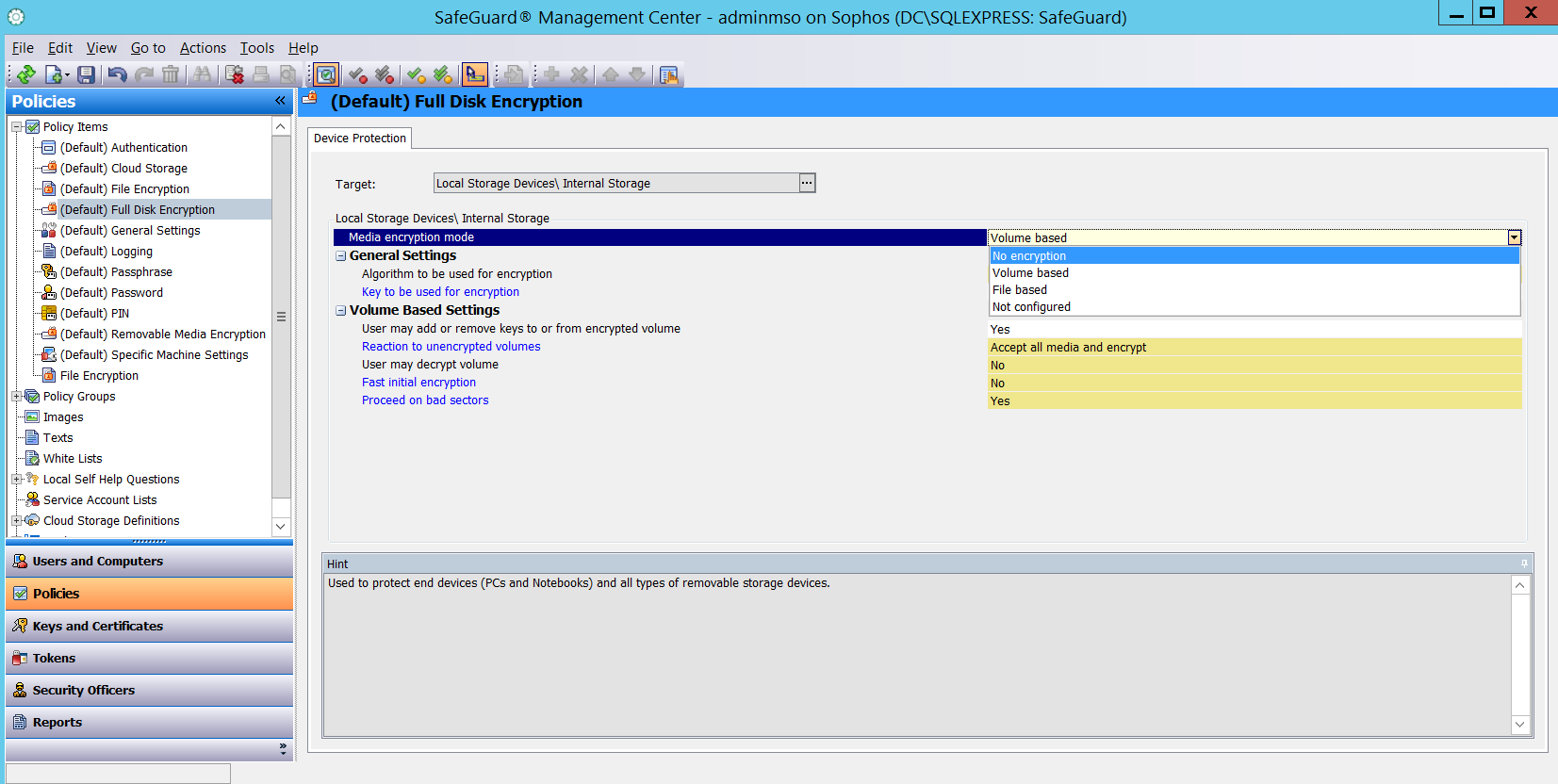The height and width of the screenshot is (784, 1558).
Task: Open the Actions menu
Action: coord(203,48)
